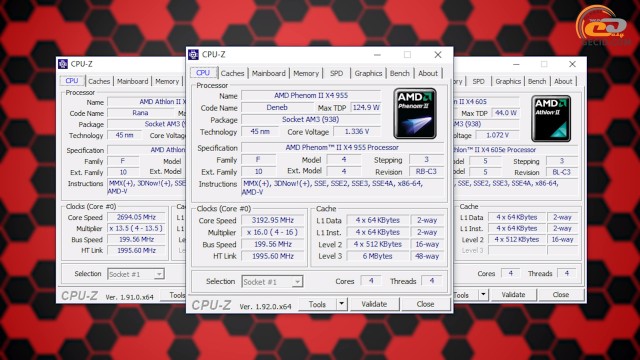Image resolution: width=640 pixels, height=360 pixels.
Task: Click Package field Socket AM3 (938) in front window
Action: pos(311,120)
